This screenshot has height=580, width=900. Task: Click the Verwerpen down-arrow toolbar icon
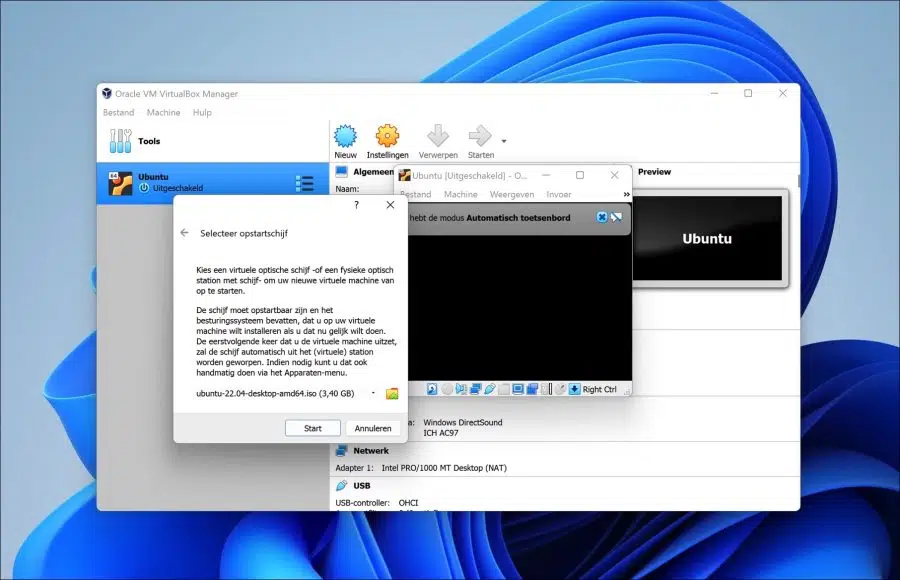[x=438, y=136]
